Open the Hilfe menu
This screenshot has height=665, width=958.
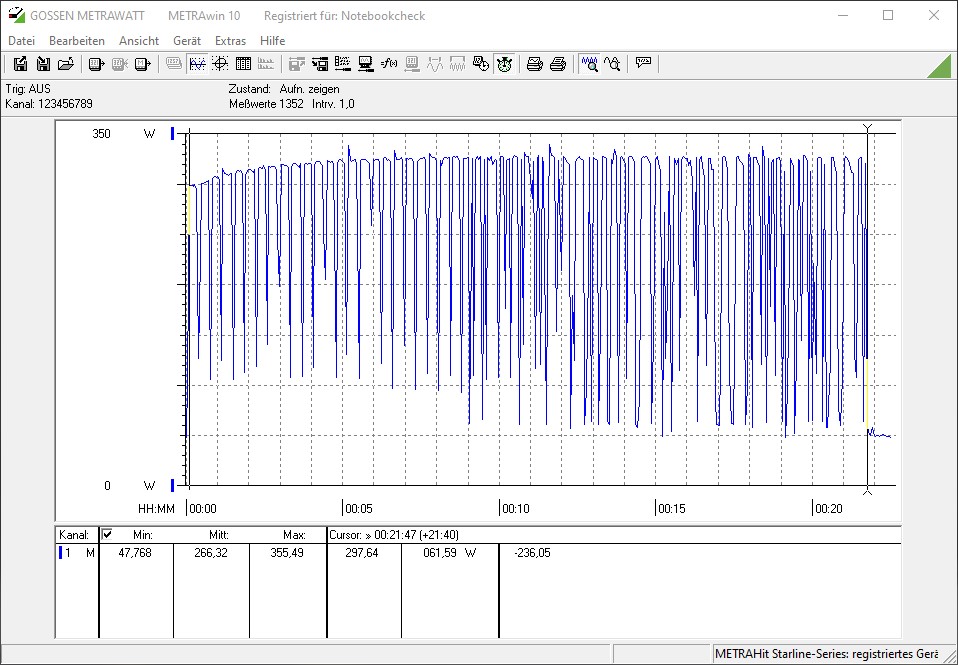(272, 41)
